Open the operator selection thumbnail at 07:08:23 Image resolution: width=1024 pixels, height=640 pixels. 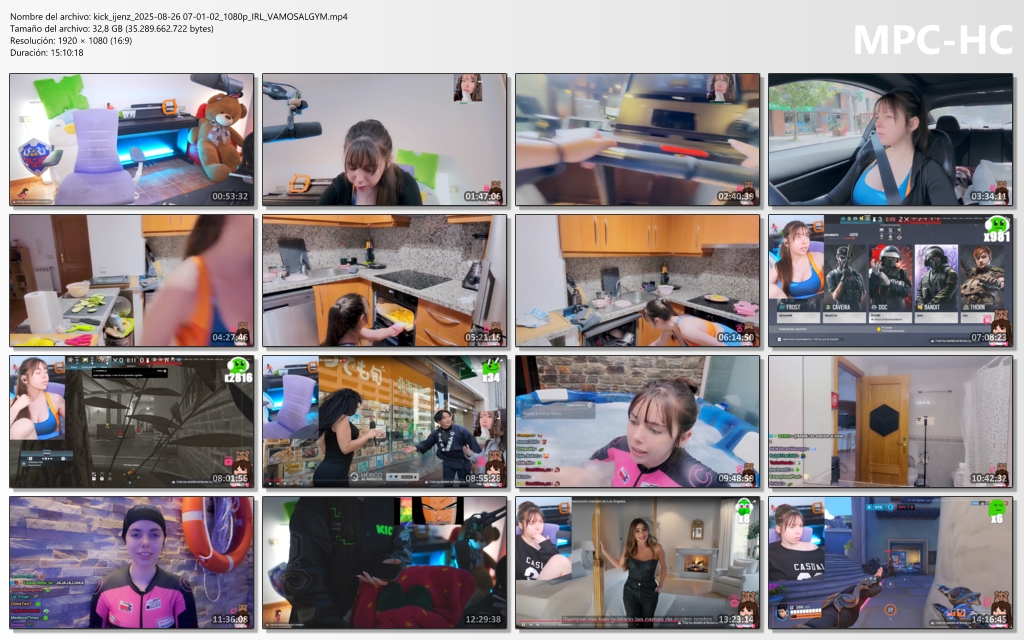click(x=891, y=281)
